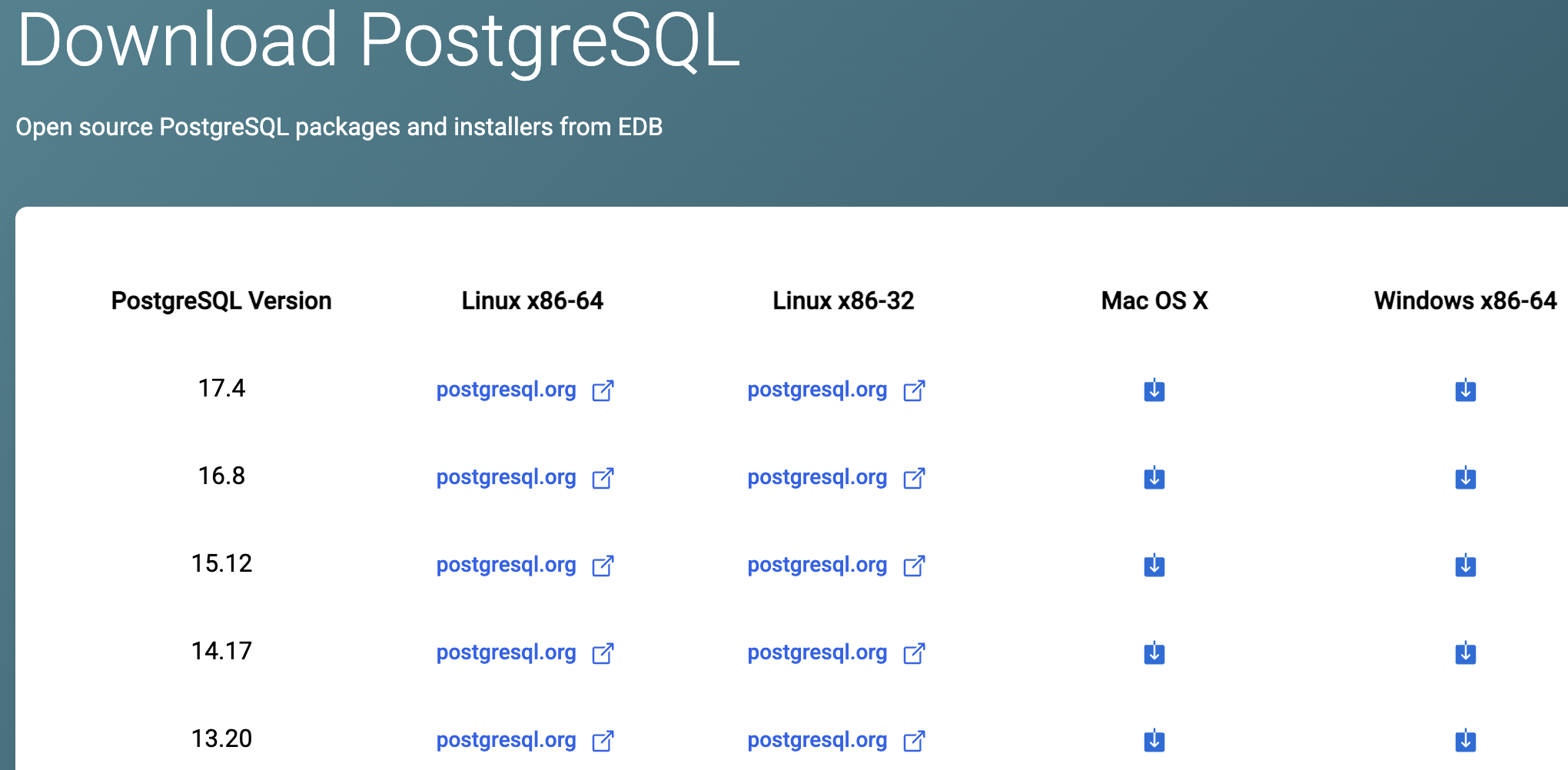Click the EDB packages and installers subtitle
Screen dimensions: 1568x770
click(x=339, y=127)
